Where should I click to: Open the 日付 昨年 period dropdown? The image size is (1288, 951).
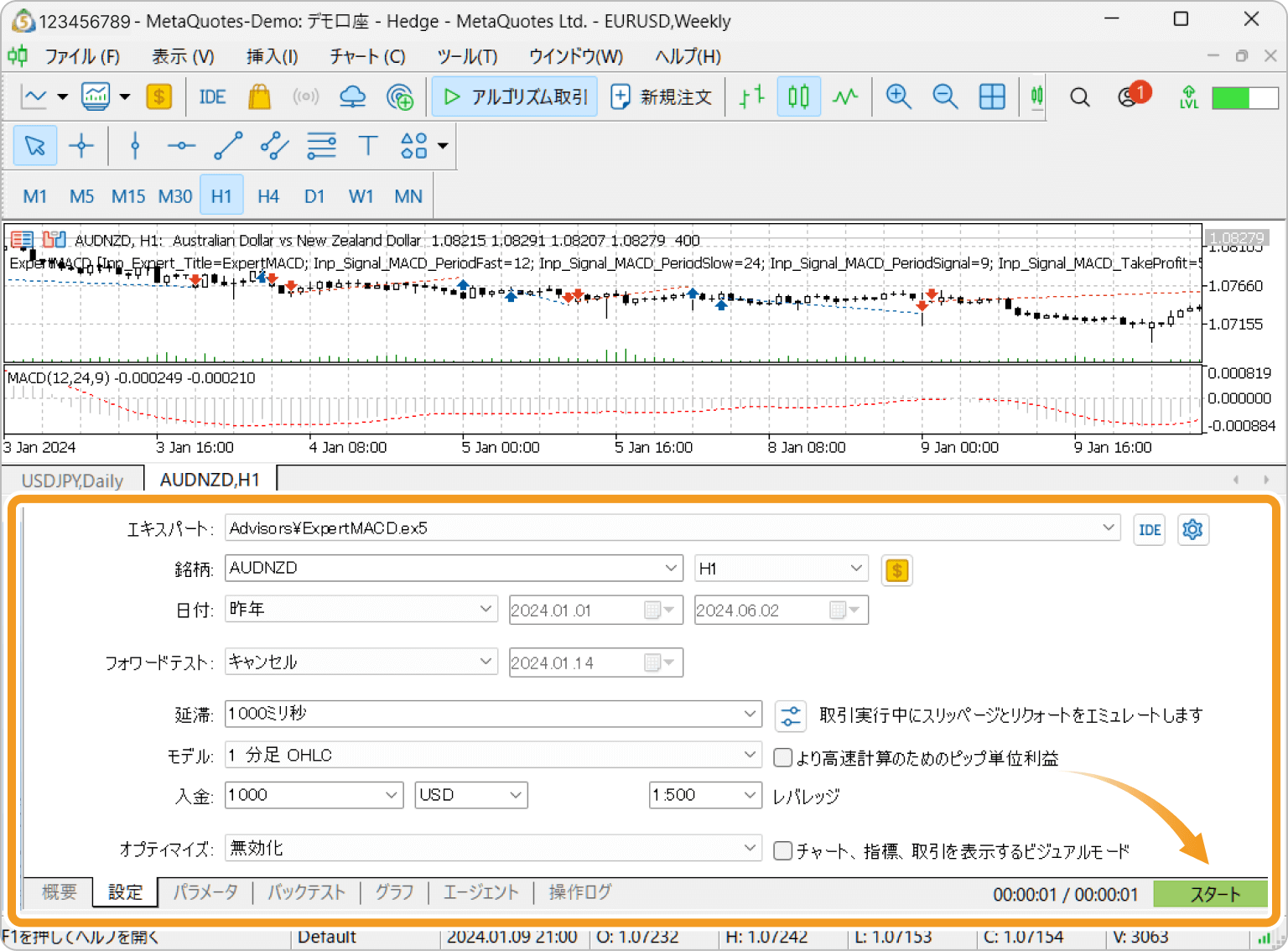click(361, 609)
